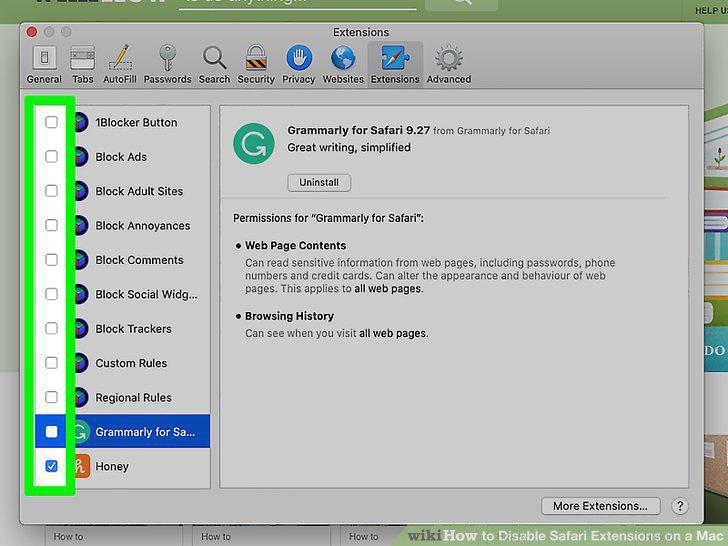The height and width of the screenshot is (546, 728).
Task: Select the Honey extension row
Action: (x=123, y=466)
